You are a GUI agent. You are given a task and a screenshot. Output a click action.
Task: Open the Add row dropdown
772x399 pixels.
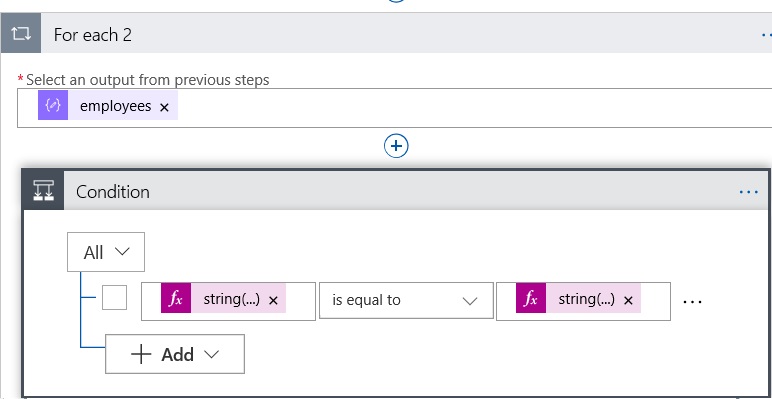175,354
